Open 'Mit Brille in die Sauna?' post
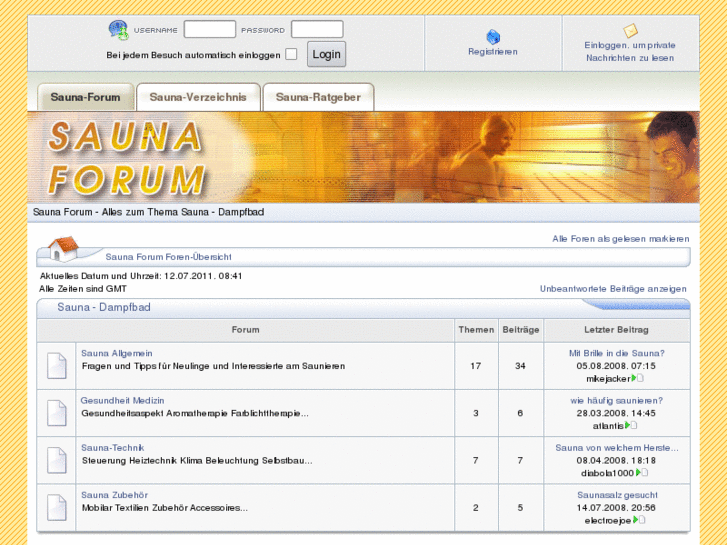This screenshot has height=545, width=727. click(x=616, y=353)
